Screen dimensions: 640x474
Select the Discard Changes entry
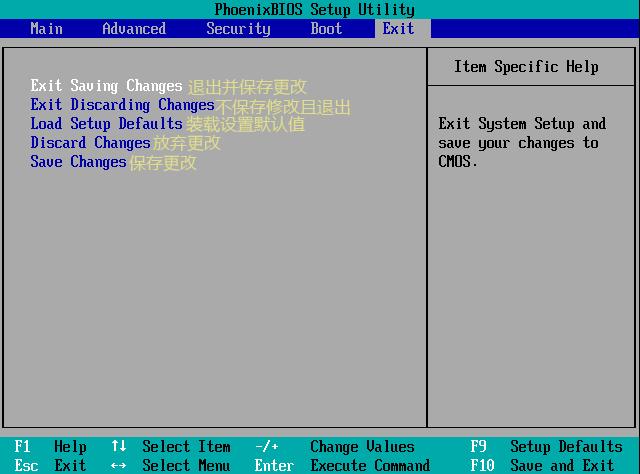tap(91, 143)
